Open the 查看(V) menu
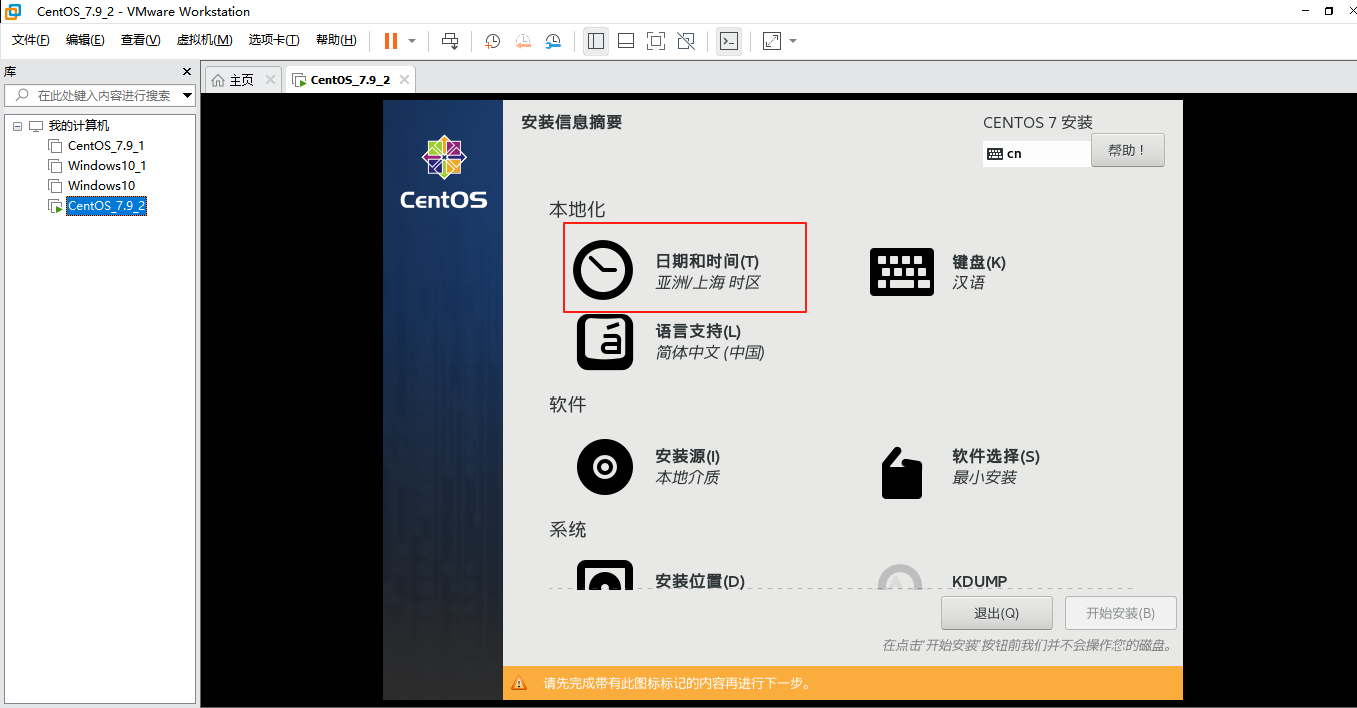1357x708 pixels. pyautogui.click(x=140, y=40)
